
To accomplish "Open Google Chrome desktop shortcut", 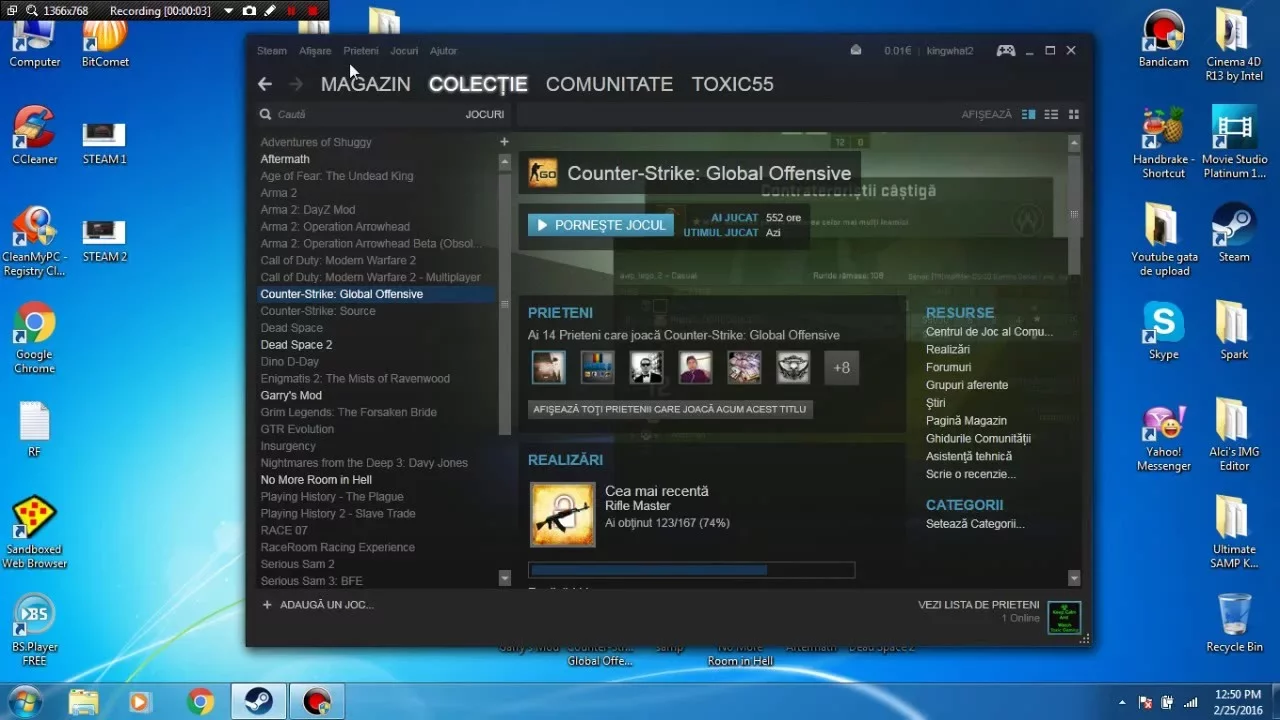I will click(x=34, y=338).
